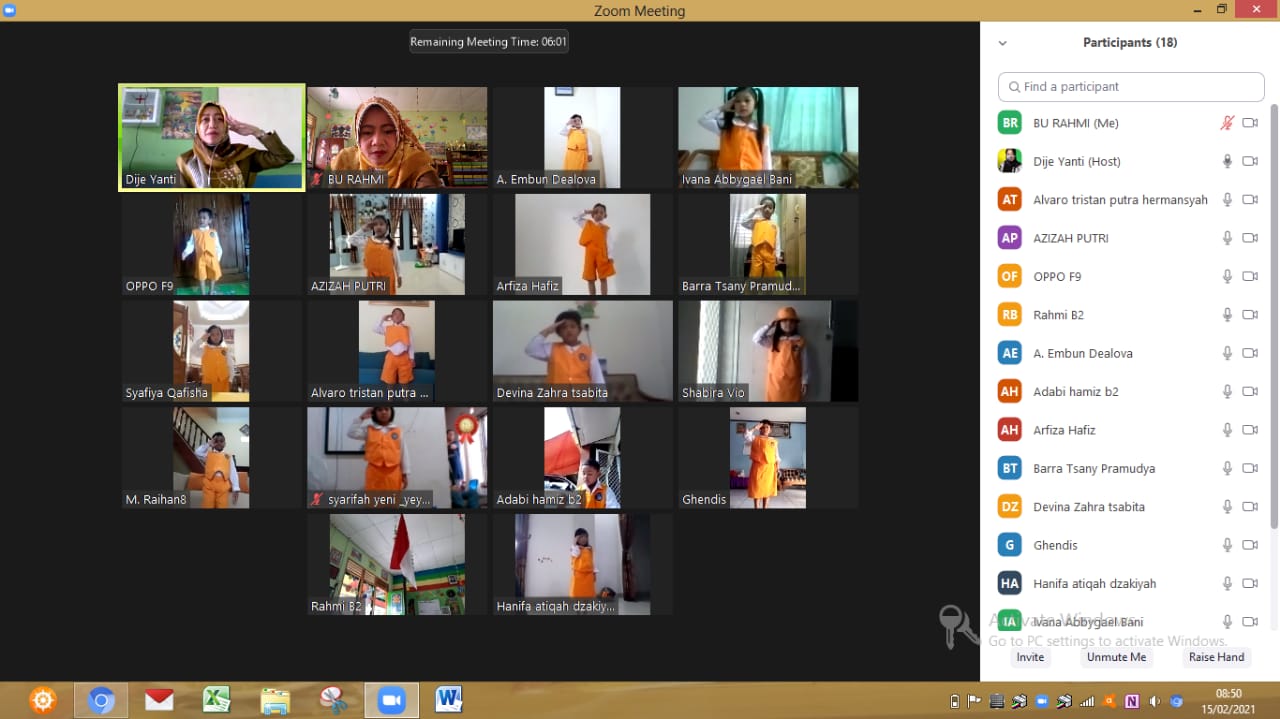The width and height of the screenshot is (1280, 719).
Task: Click the Zoom shield icon in title bar
Action: (x=10, y=10)
